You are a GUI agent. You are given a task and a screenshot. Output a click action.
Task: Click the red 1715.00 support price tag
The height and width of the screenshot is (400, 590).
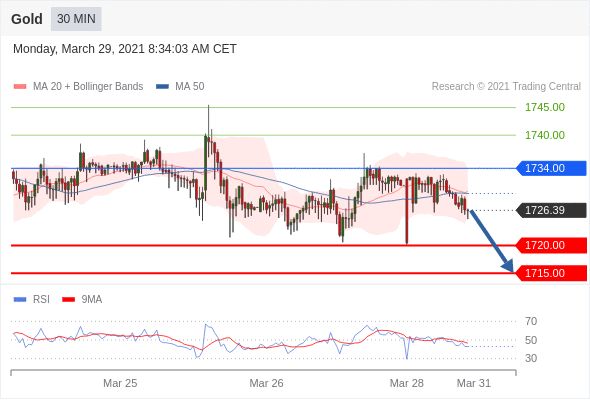click(x=551, y=273)
